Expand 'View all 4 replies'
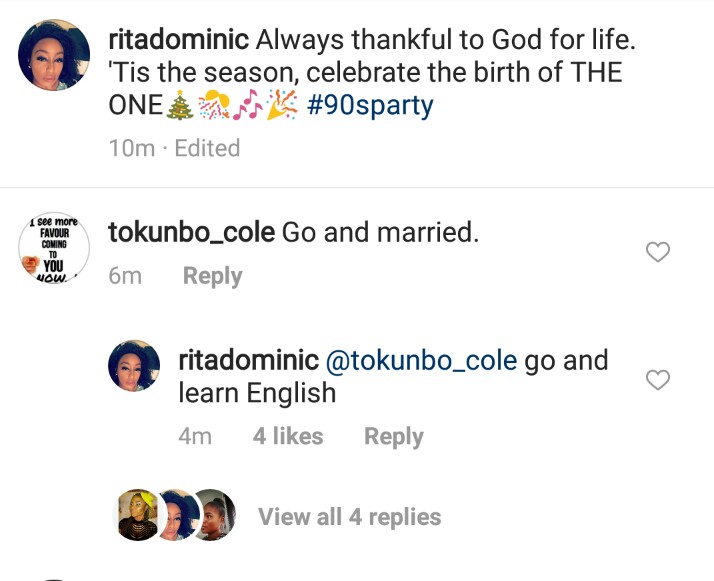 click(349, 517)
